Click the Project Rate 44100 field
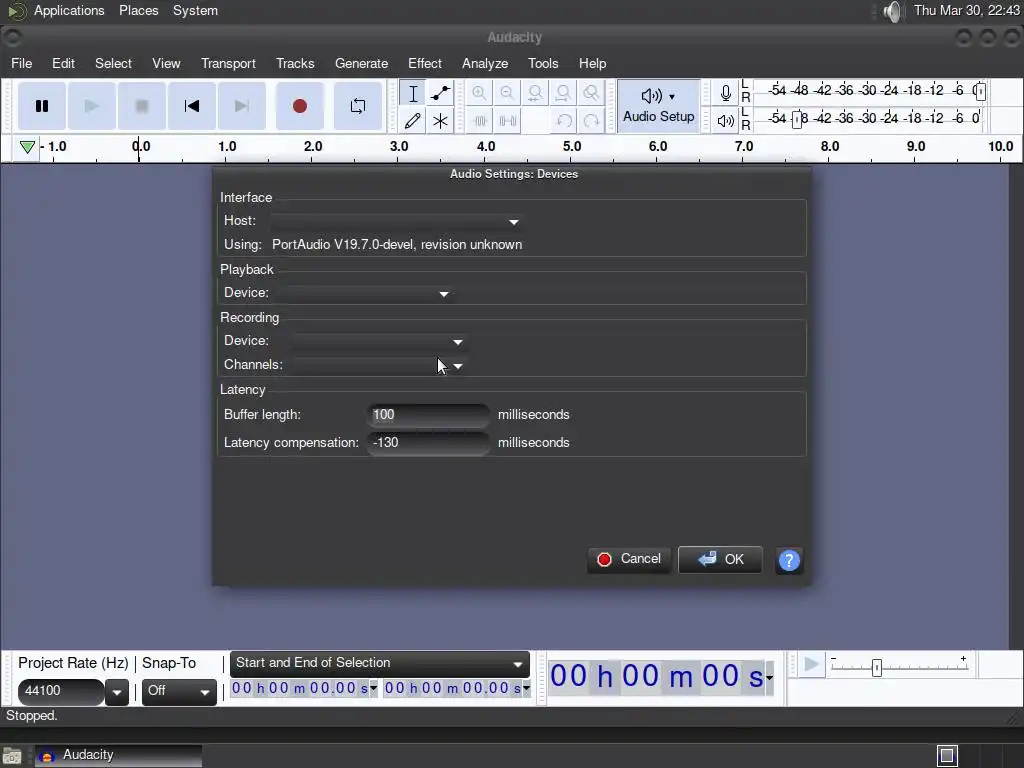Image resolution: width=1024 pixels, height=768 pixels. pos(61,692)
